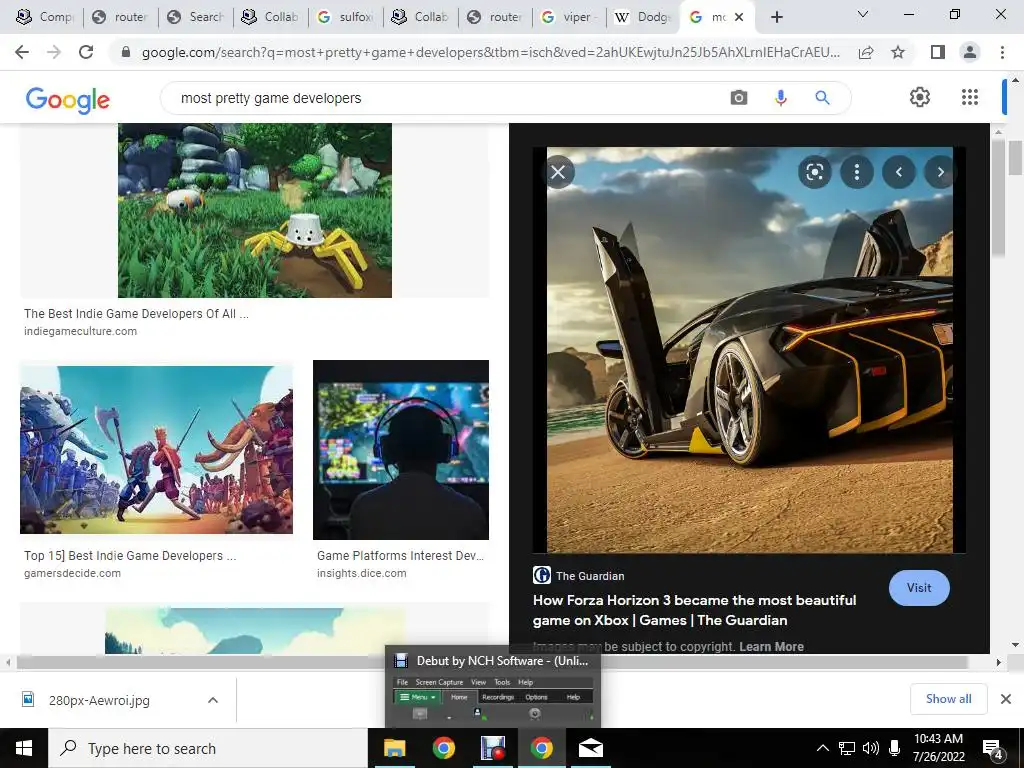This screenshot has width=1024, height=768.
Task: Go back to the previous page
Action: (x=22, y=52)
